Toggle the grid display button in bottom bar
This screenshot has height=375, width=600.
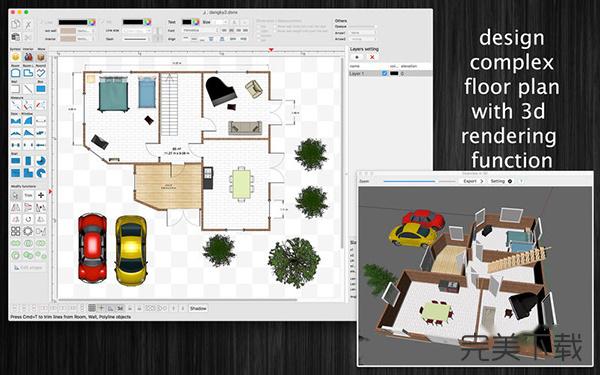coord(92,308)
